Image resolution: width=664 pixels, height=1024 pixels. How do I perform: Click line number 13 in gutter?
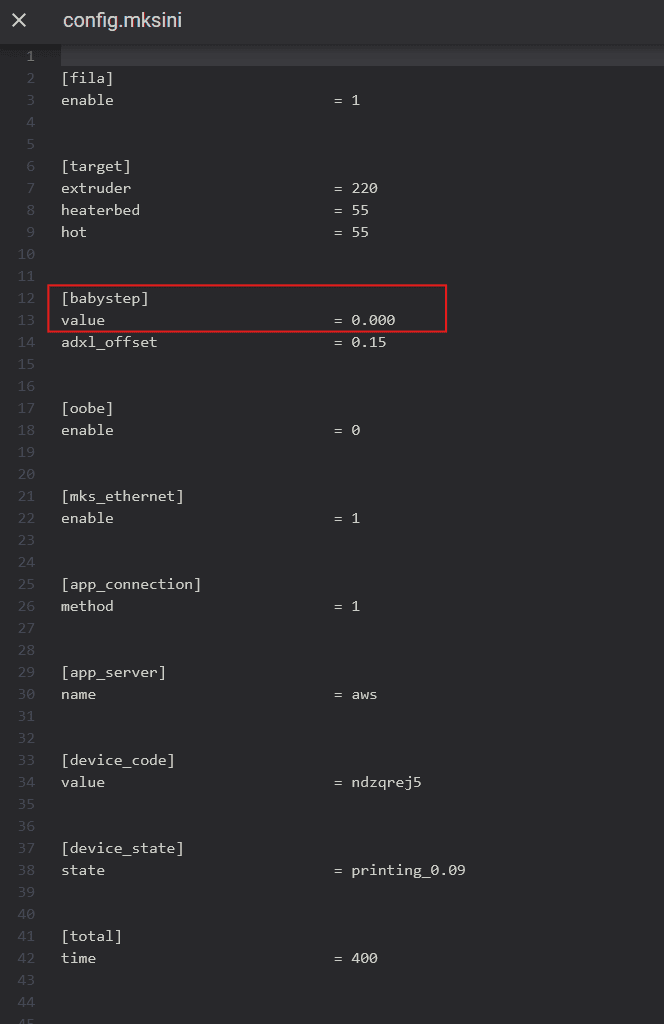[x=26, y=320]
